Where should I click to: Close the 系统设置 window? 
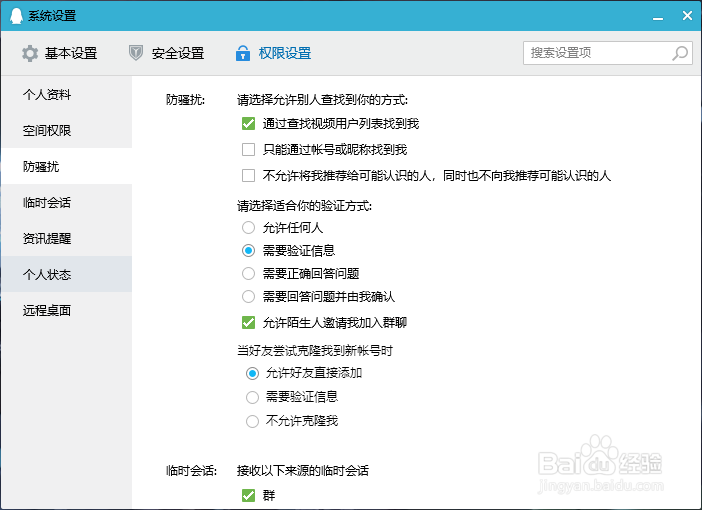click(687, 16)
